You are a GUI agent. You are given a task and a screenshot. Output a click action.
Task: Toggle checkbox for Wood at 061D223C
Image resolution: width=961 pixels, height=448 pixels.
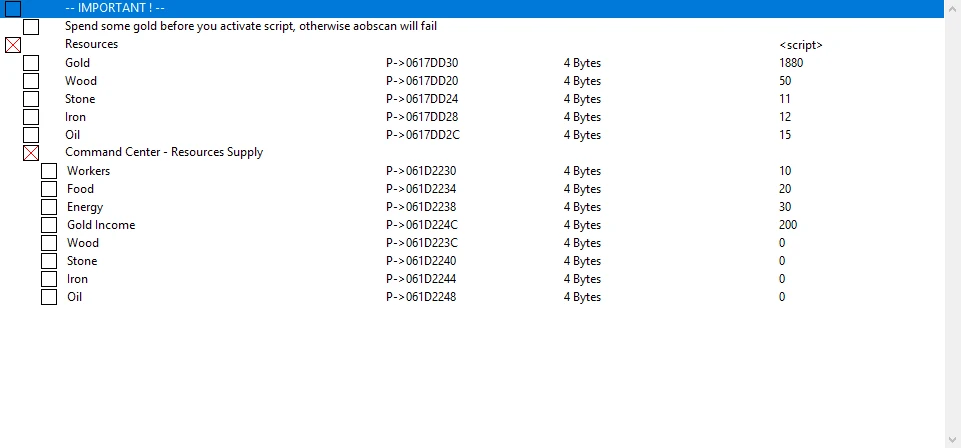tap(49, 243)
